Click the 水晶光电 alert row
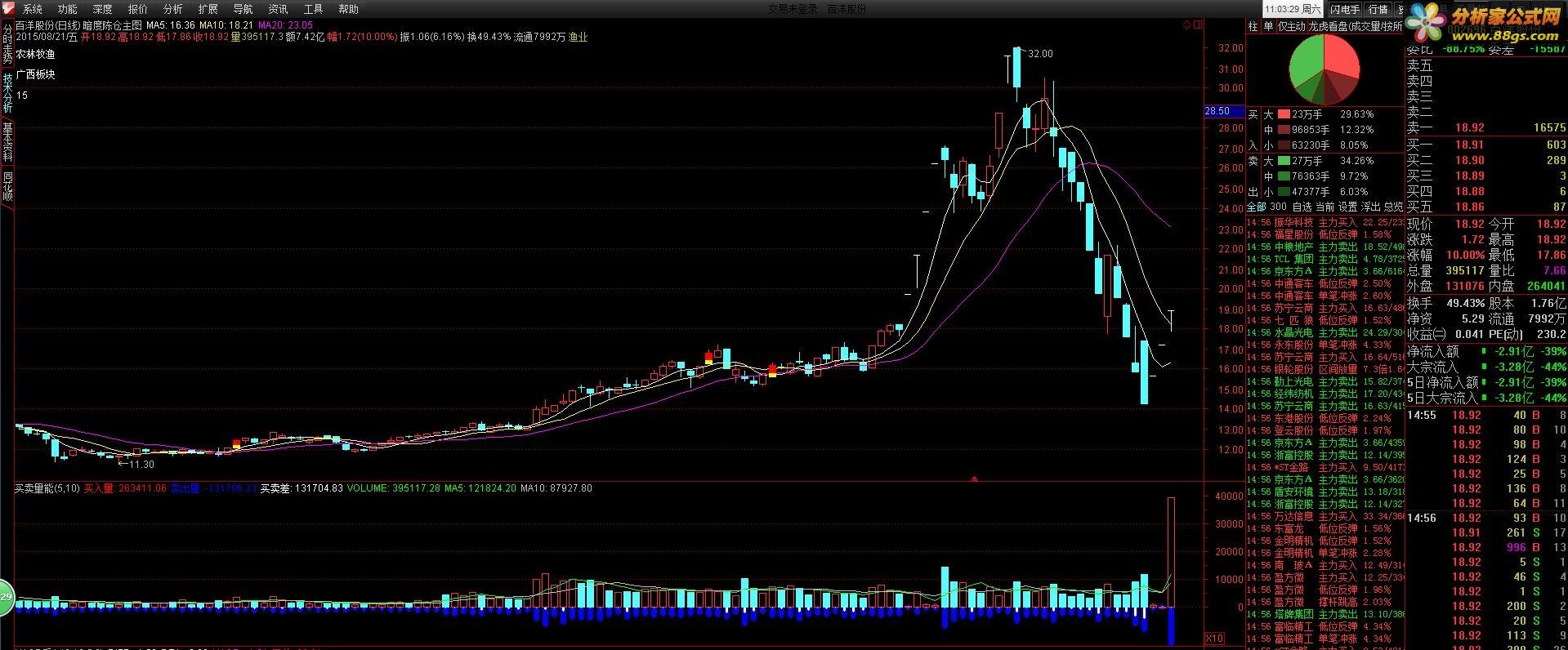 pos(1325,332)
